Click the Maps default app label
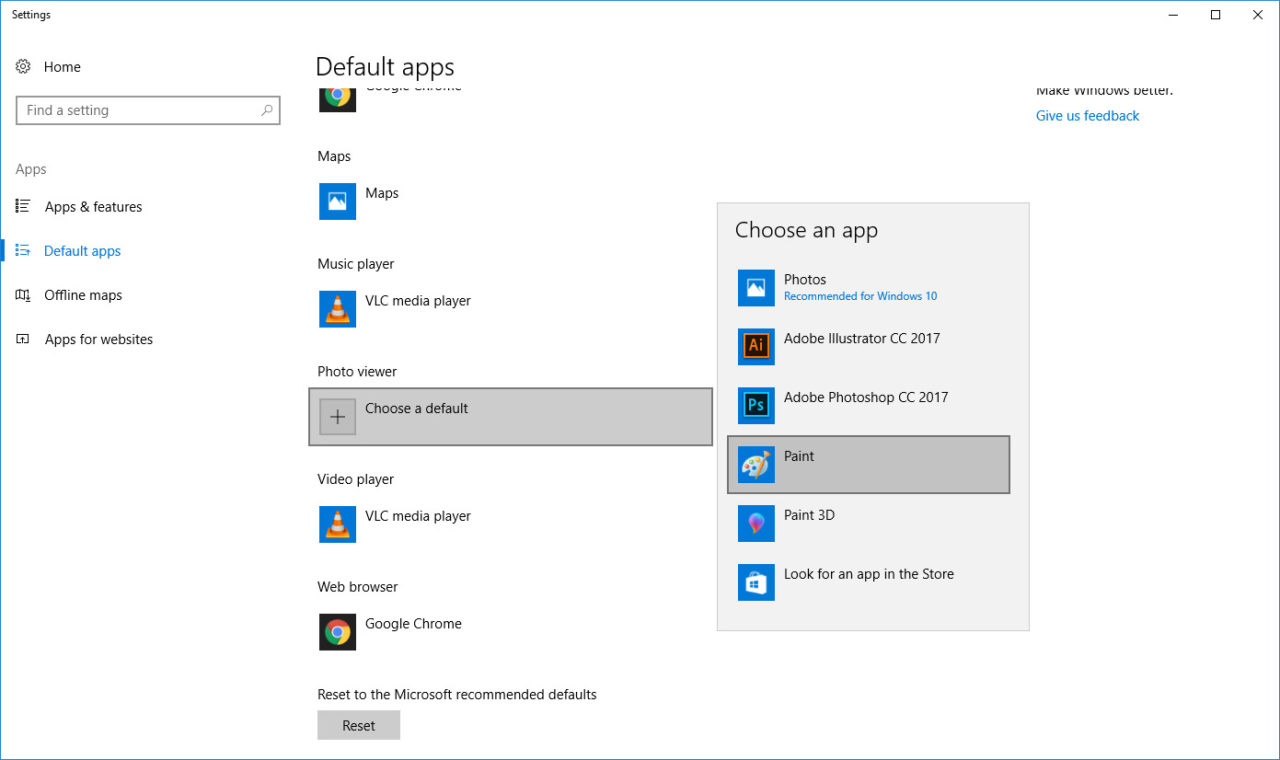Image resolution: width=1280 pixels, height=760 pixels. pos(382,193)
